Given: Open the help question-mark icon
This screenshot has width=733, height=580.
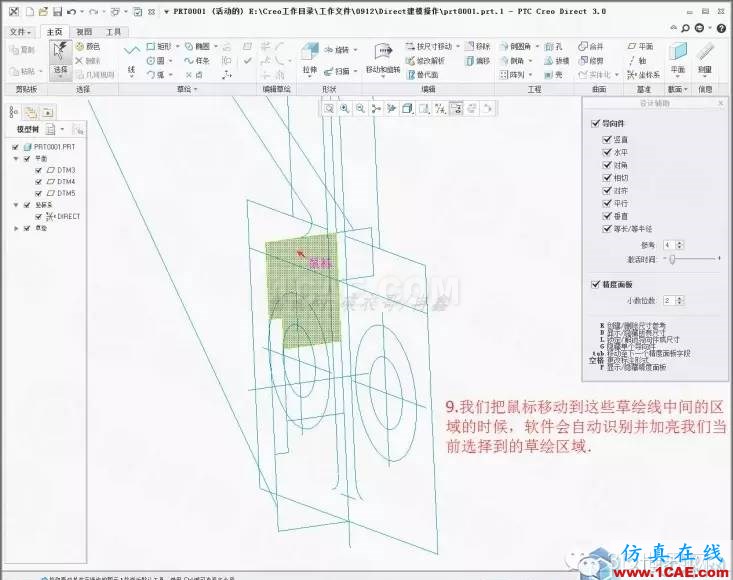Looking at the screenshot, I should 721,29.
